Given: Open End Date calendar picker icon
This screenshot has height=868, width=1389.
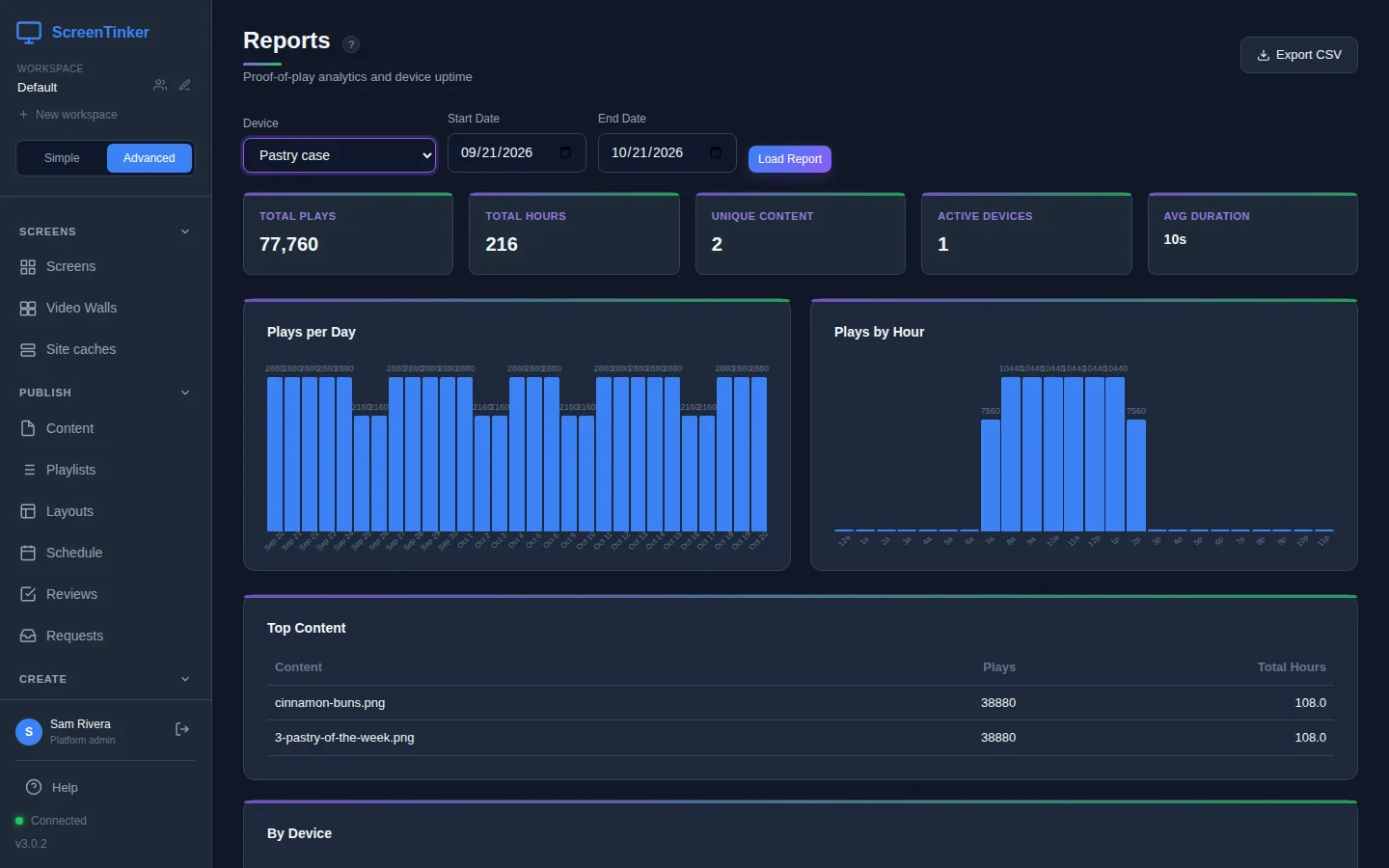Looking at the screenshot, I should pos(716,152).
